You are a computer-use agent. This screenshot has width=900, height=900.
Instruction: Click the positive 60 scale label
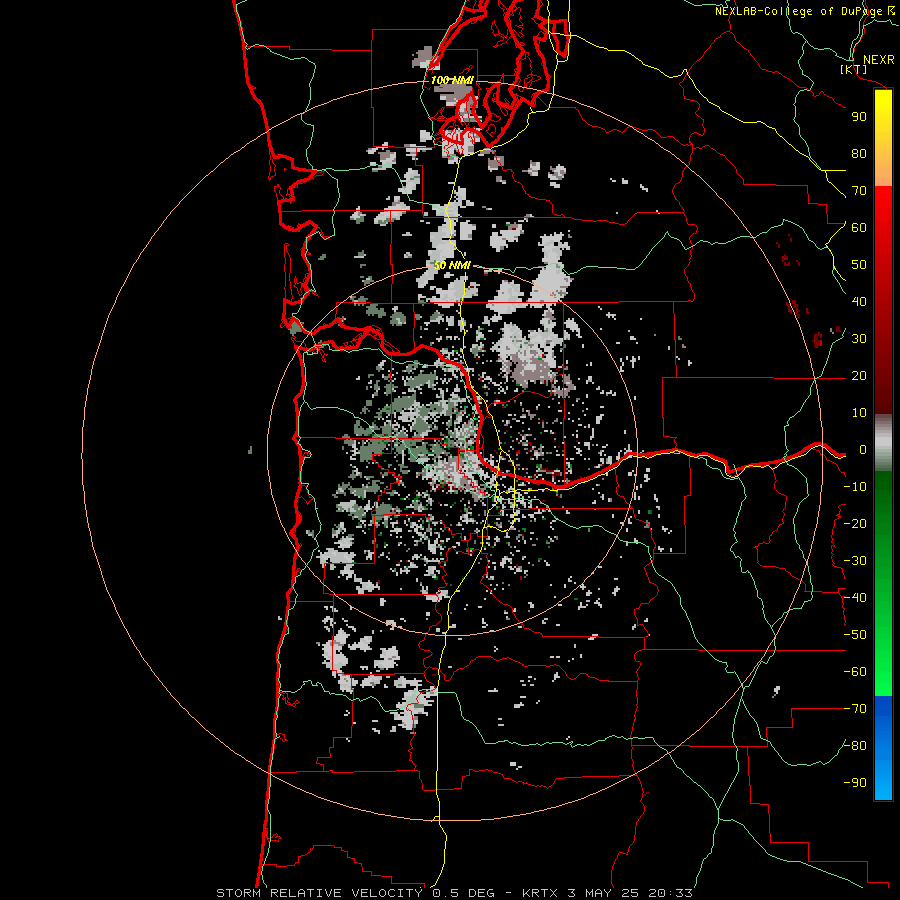pos(859,228)
